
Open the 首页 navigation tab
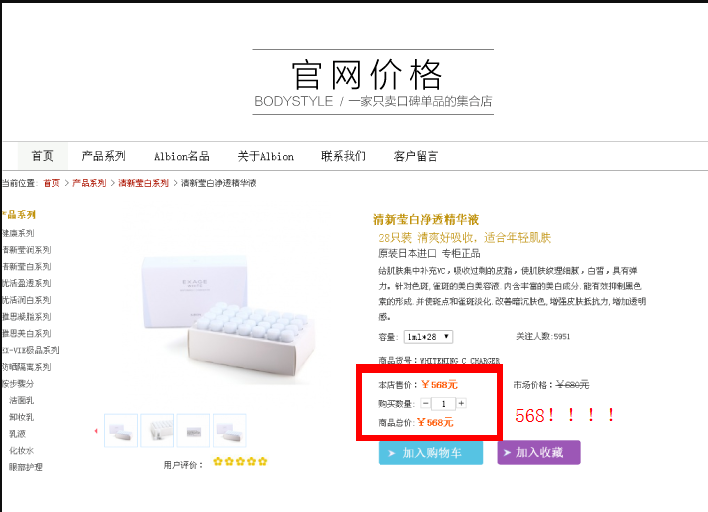[42, 156]
